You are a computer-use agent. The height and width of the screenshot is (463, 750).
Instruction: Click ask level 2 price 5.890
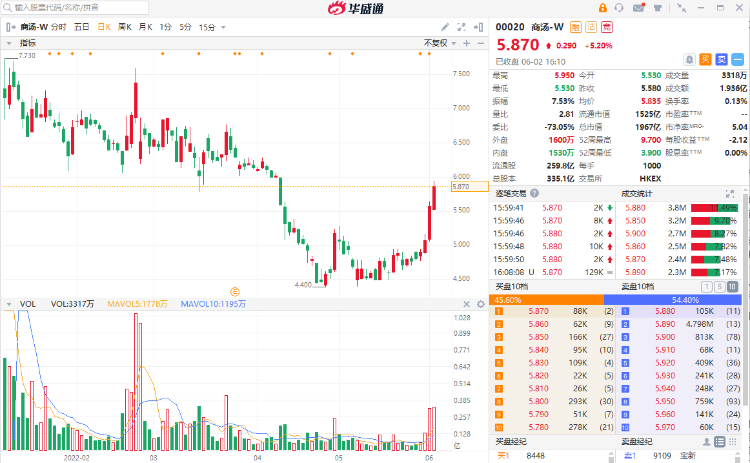665,324
